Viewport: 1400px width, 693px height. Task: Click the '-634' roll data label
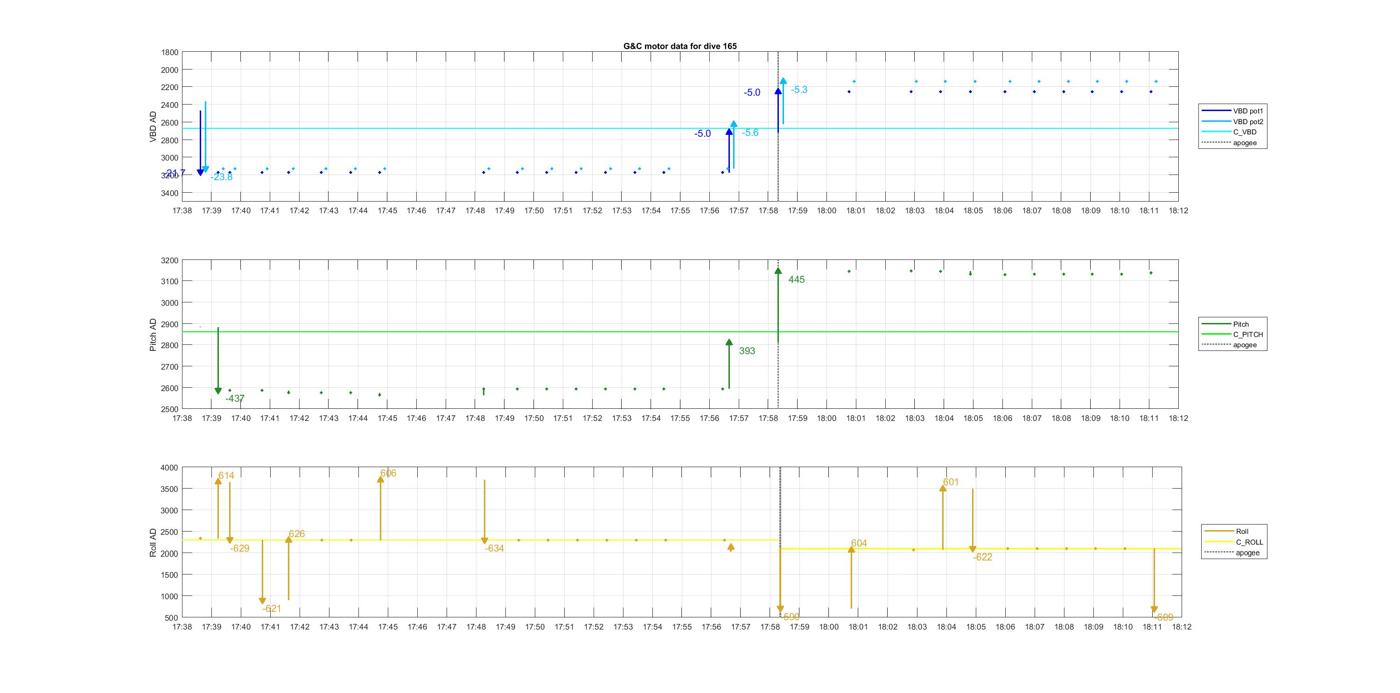[495, 548]
